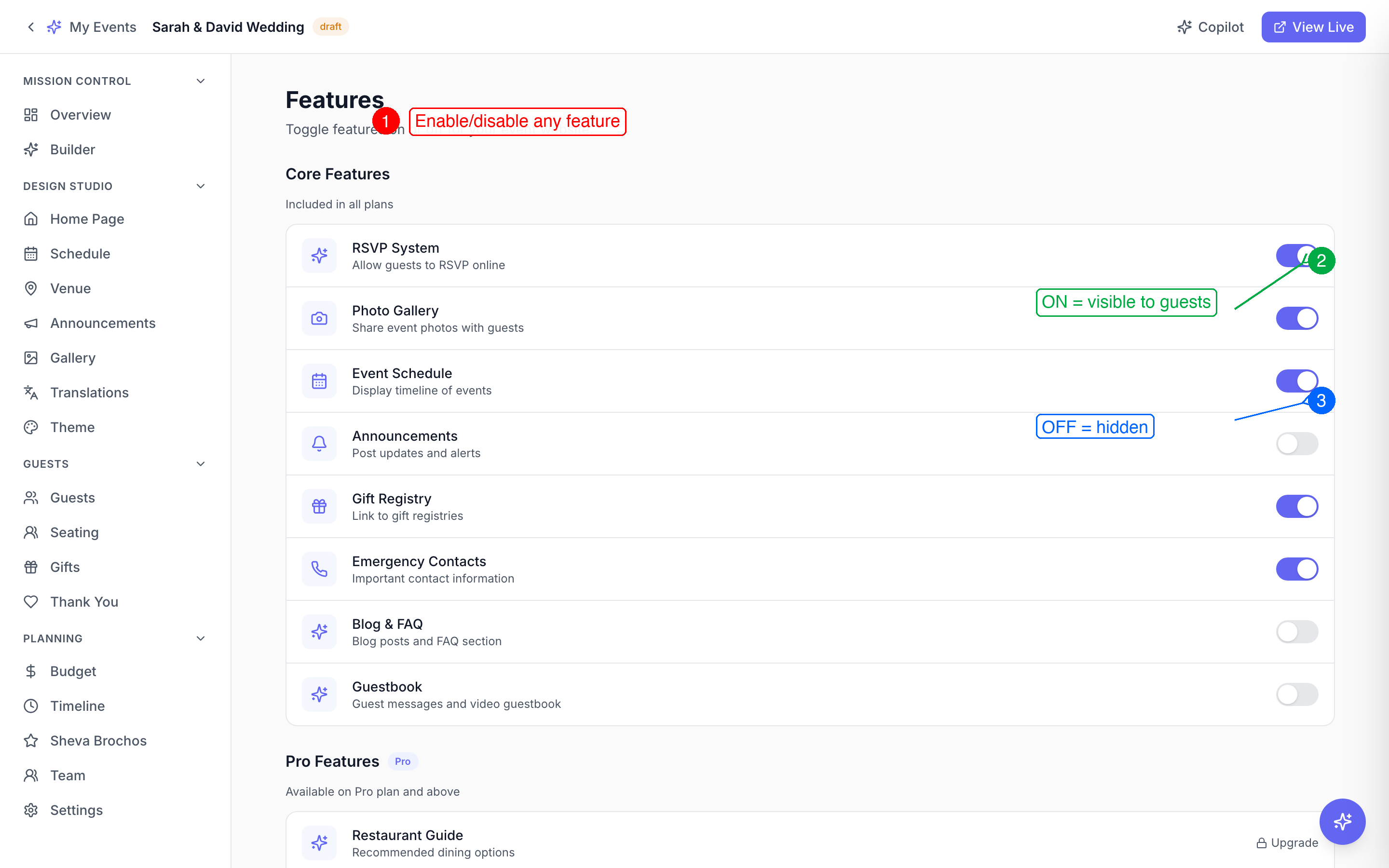Open Theme settings in the sidebar
This screenshot has width=1389, height=868.
72,427
